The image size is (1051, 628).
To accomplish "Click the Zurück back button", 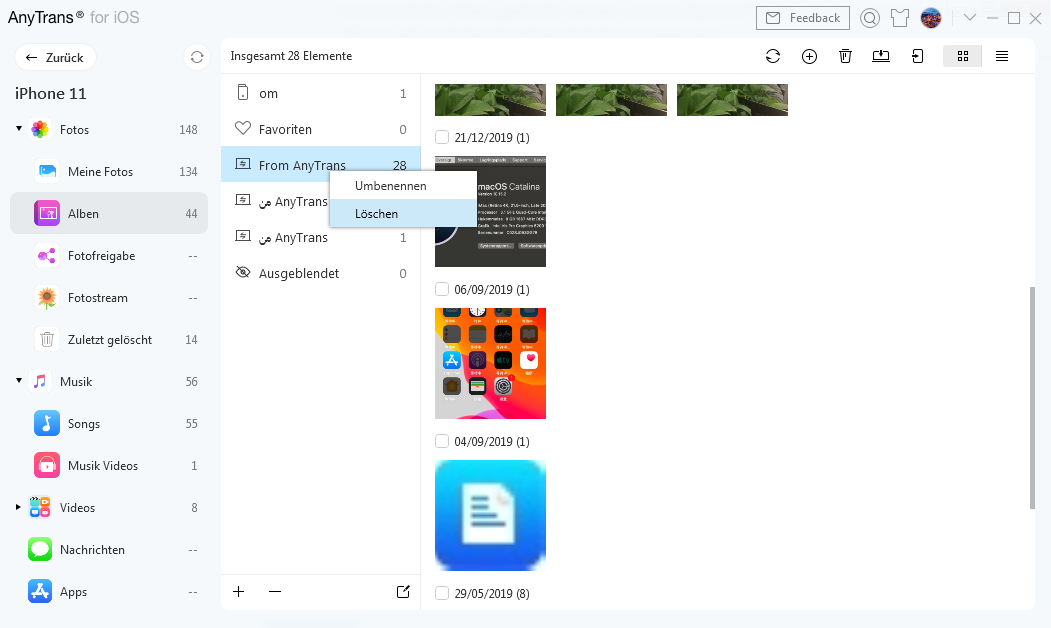I will pyautogui.click(x=55, y=58).
